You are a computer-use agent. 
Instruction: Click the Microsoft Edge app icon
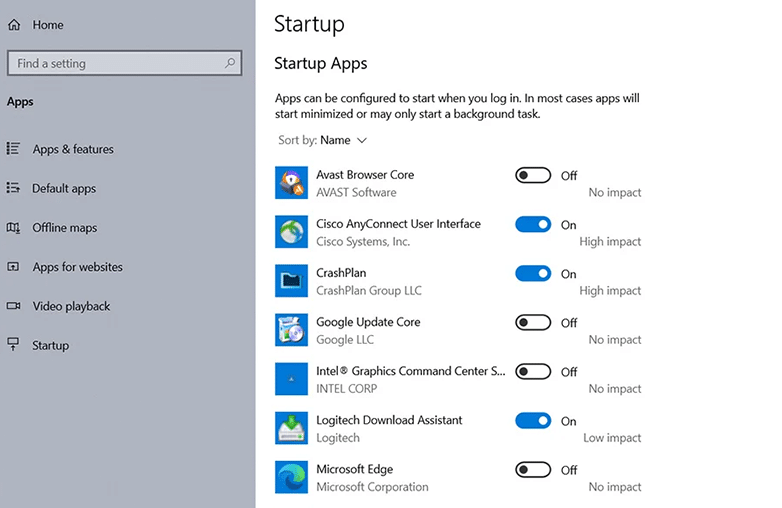291,477
